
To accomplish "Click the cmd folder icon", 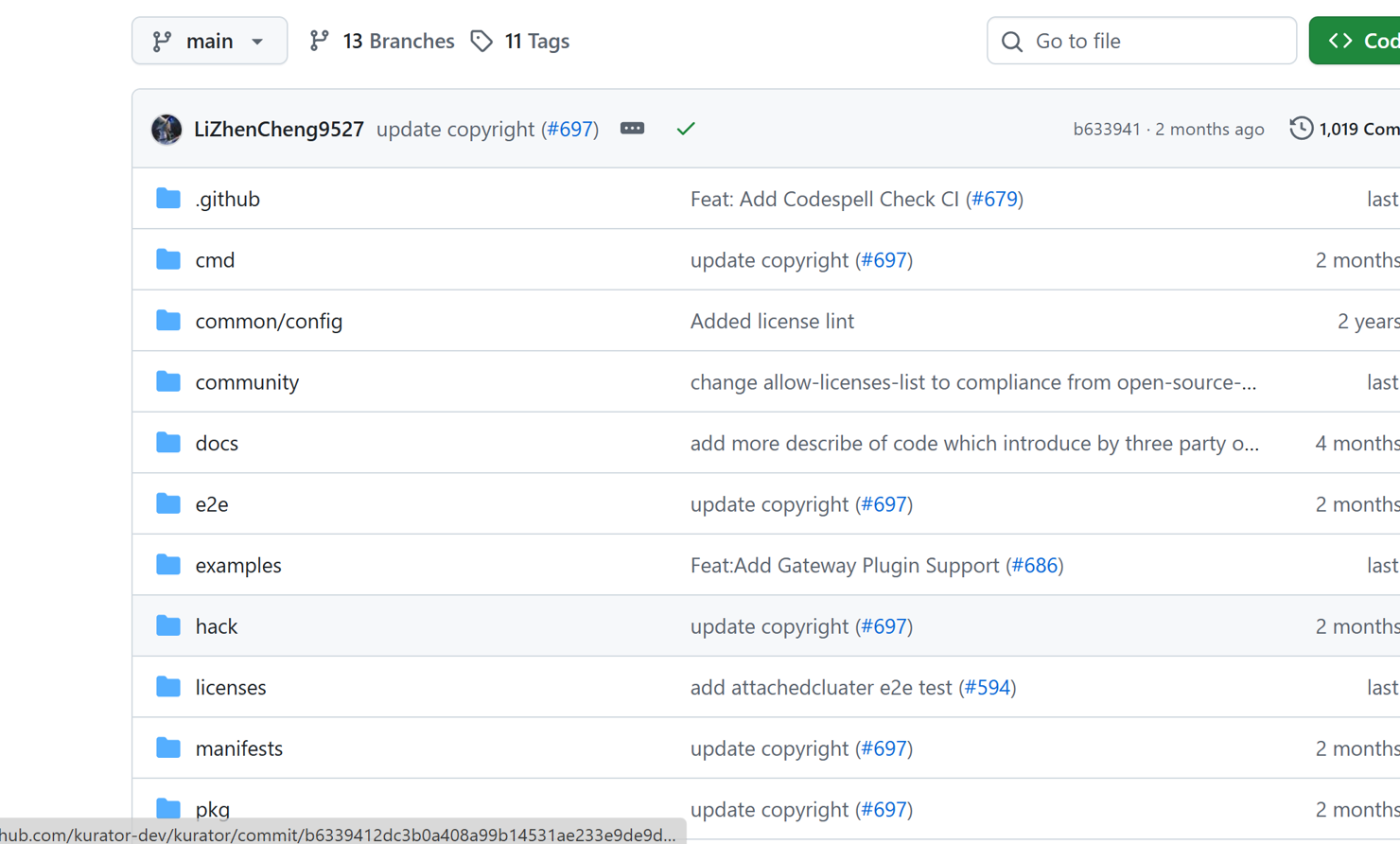I will [x=168, y=259].
